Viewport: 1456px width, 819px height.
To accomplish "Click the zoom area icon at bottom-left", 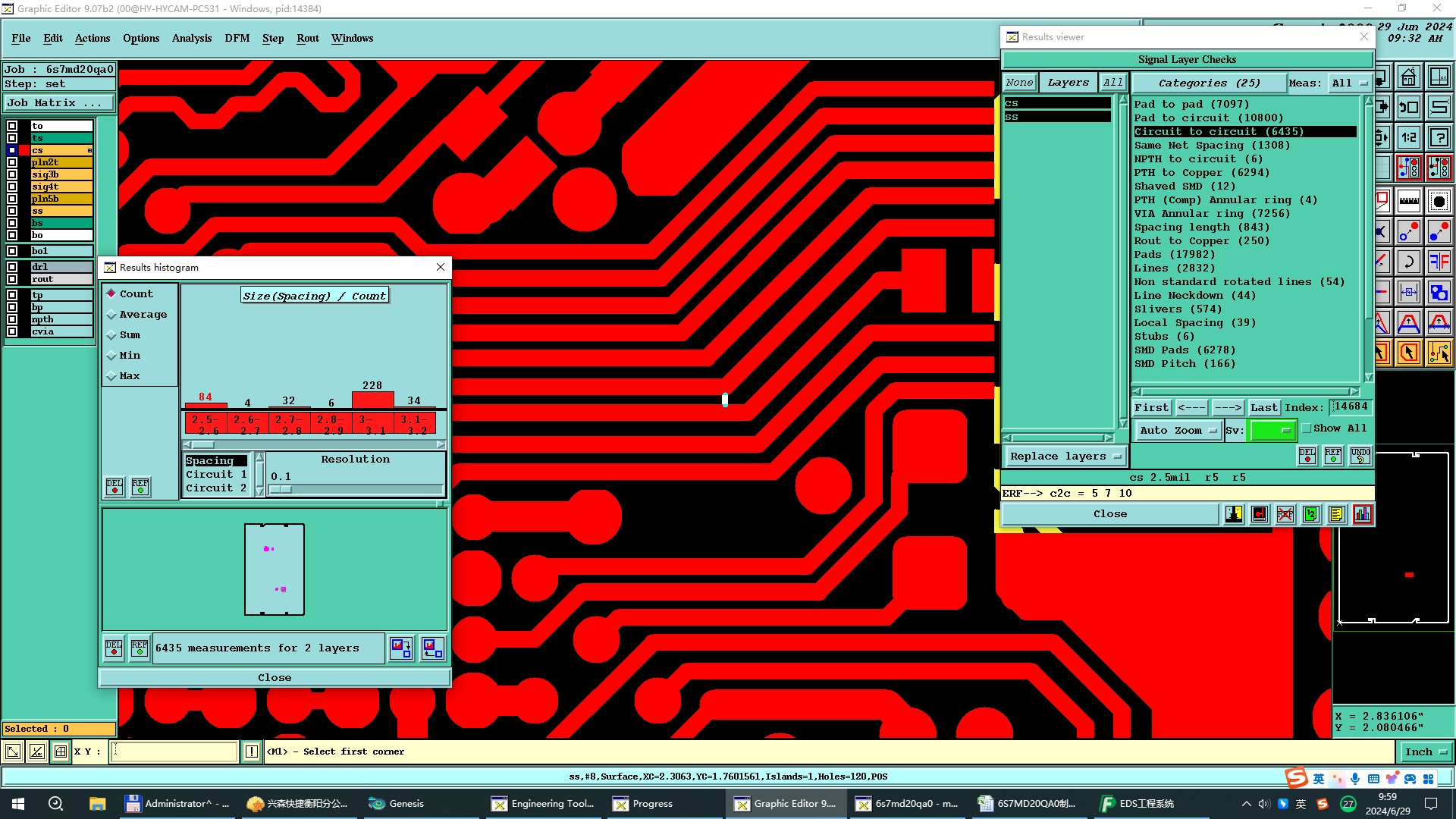I will click(13, 752).
